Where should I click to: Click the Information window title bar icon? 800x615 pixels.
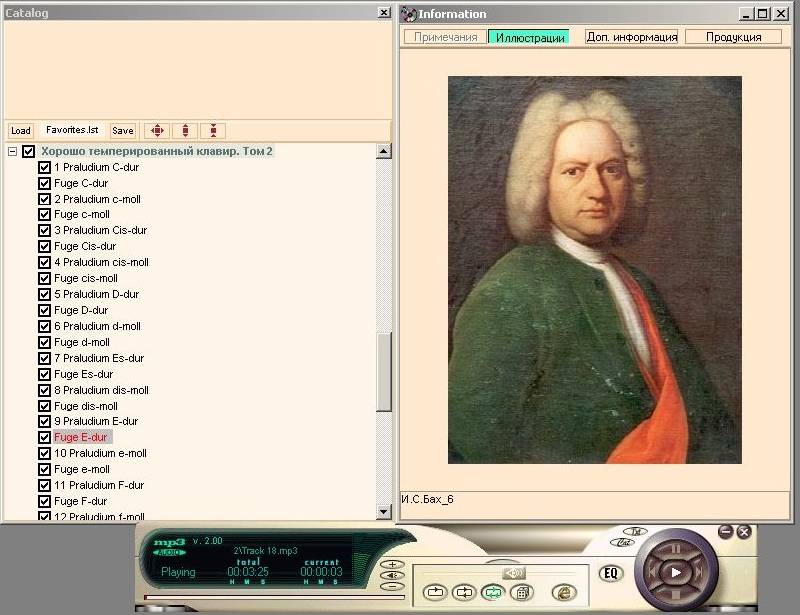click(408, 14)
